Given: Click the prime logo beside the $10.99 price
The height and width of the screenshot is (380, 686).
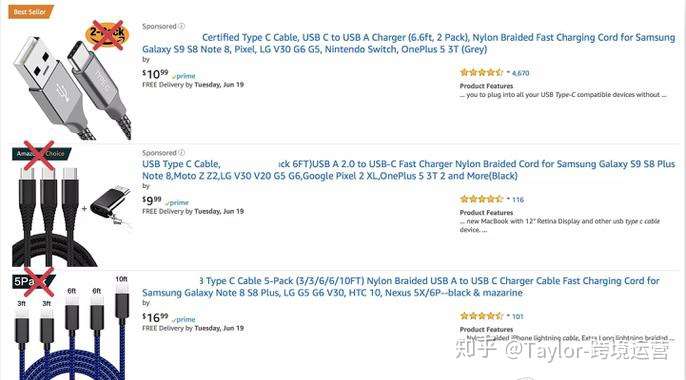Looking at the screenshot, I should (184, 76).
